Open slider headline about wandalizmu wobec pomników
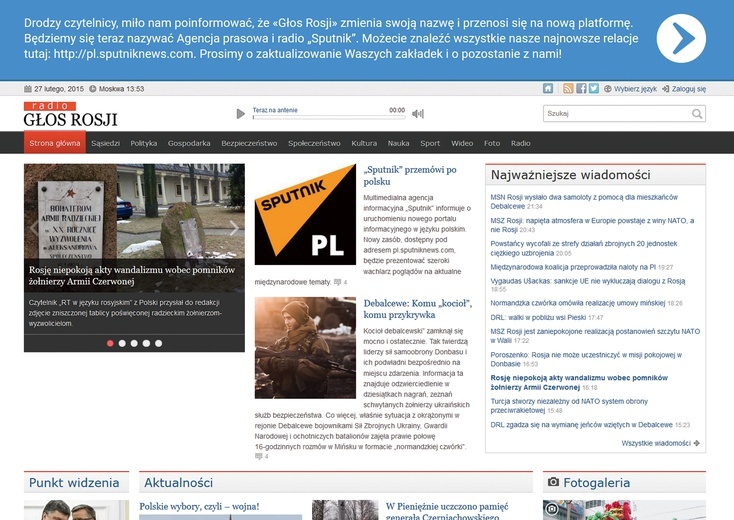Image resolution: width=734 pixels, height=520 pixels. [132, 276]
